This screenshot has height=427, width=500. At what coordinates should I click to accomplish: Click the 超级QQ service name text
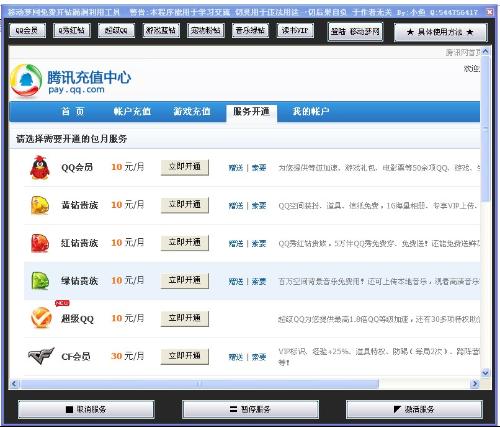(77, 319)
